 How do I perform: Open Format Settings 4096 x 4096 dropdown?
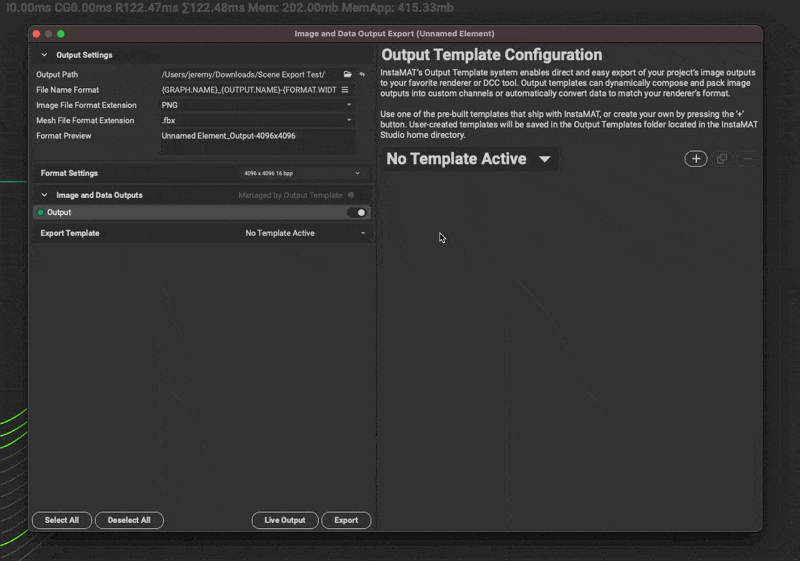pyautogui.click(x=302, y=173)
